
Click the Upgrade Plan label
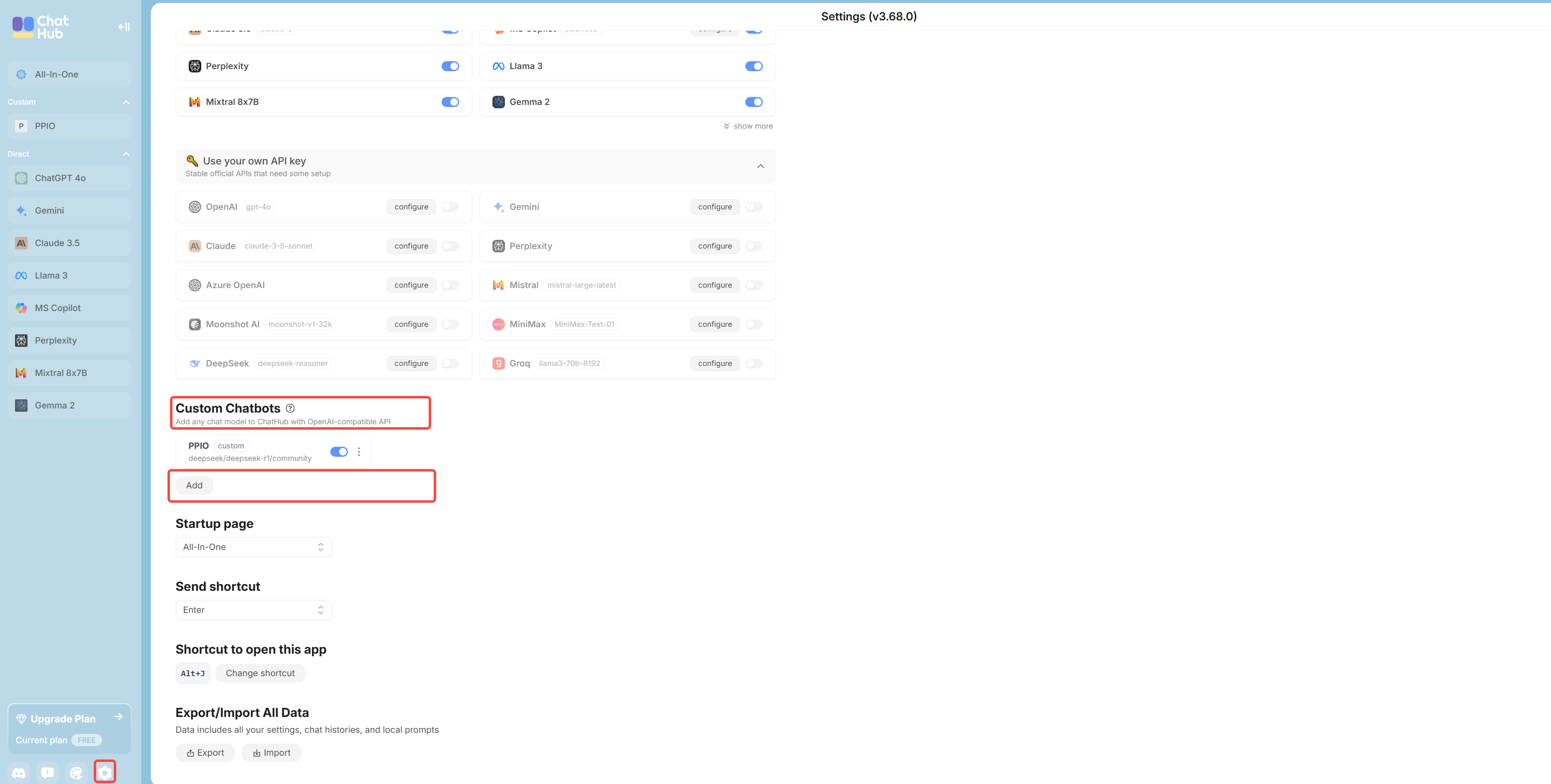pyautogui.click(x=63, y=719)
